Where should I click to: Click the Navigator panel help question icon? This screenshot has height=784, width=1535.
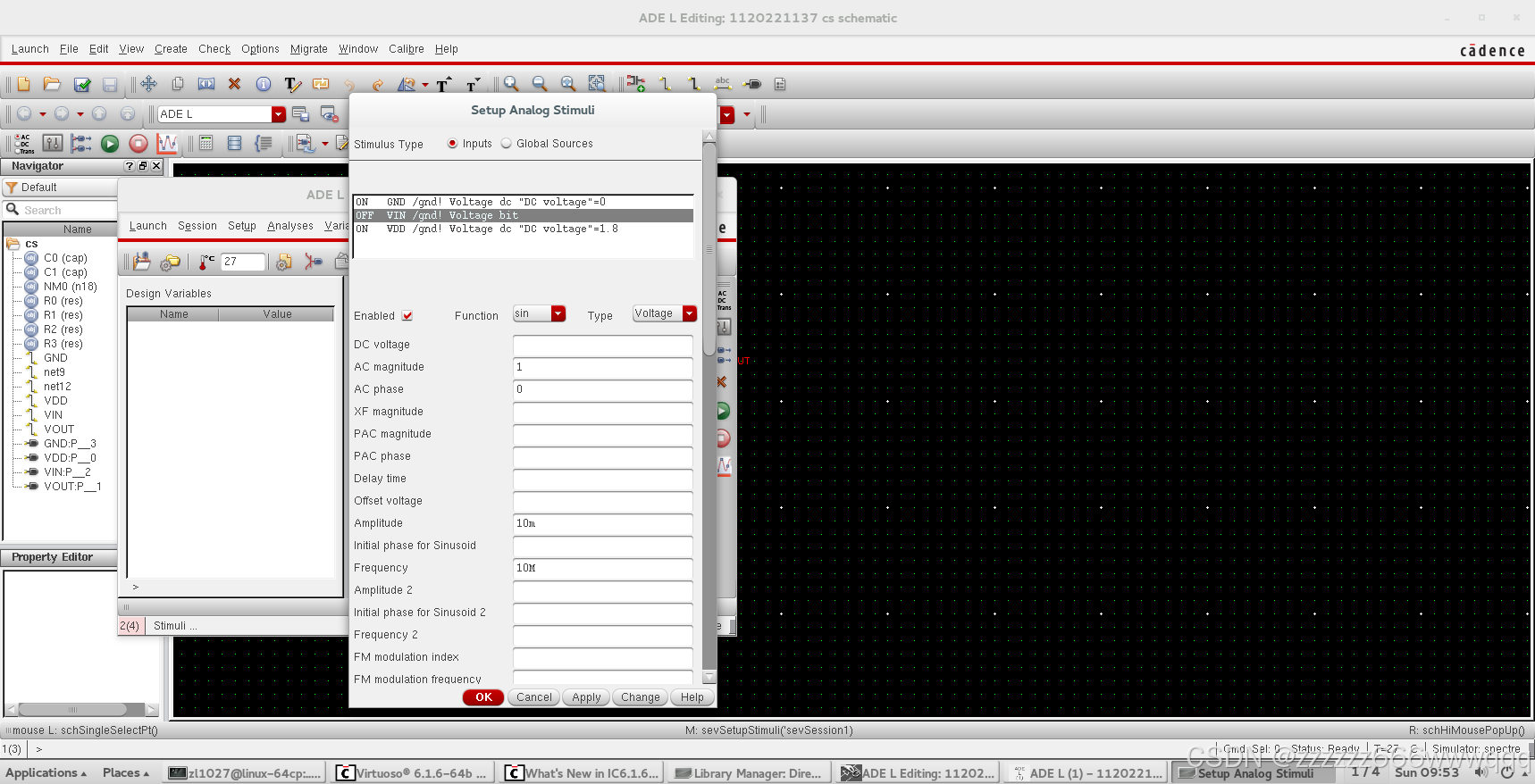click(x=130, y=166)
